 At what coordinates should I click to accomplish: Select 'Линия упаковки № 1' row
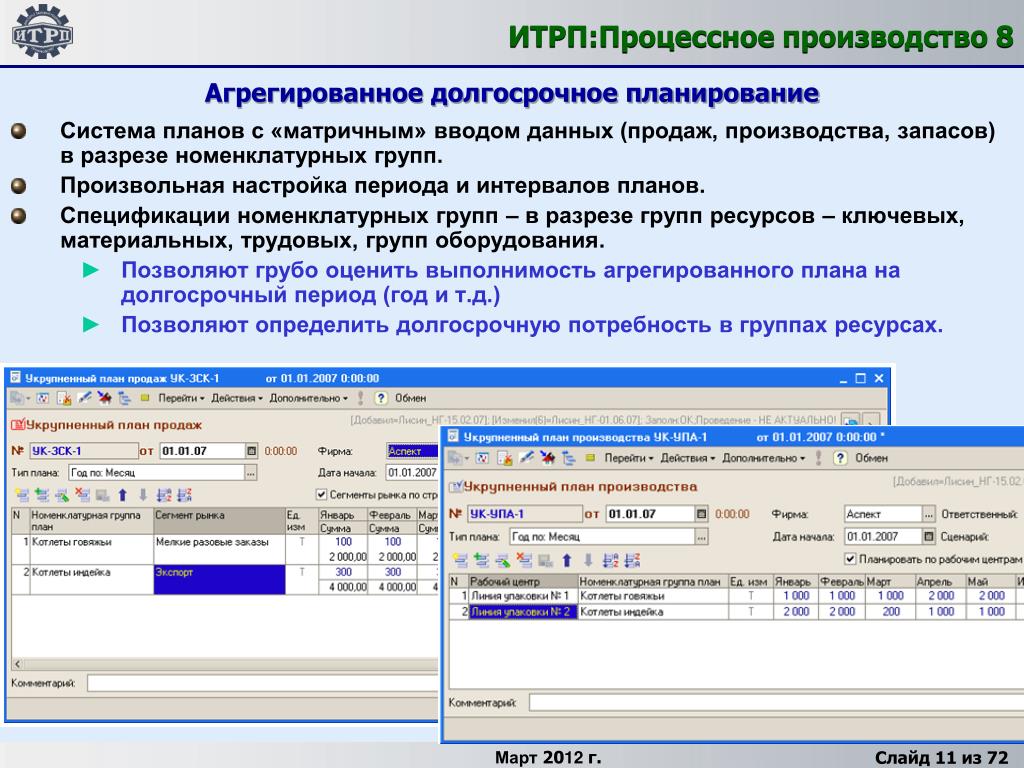[x=523, y=596]
